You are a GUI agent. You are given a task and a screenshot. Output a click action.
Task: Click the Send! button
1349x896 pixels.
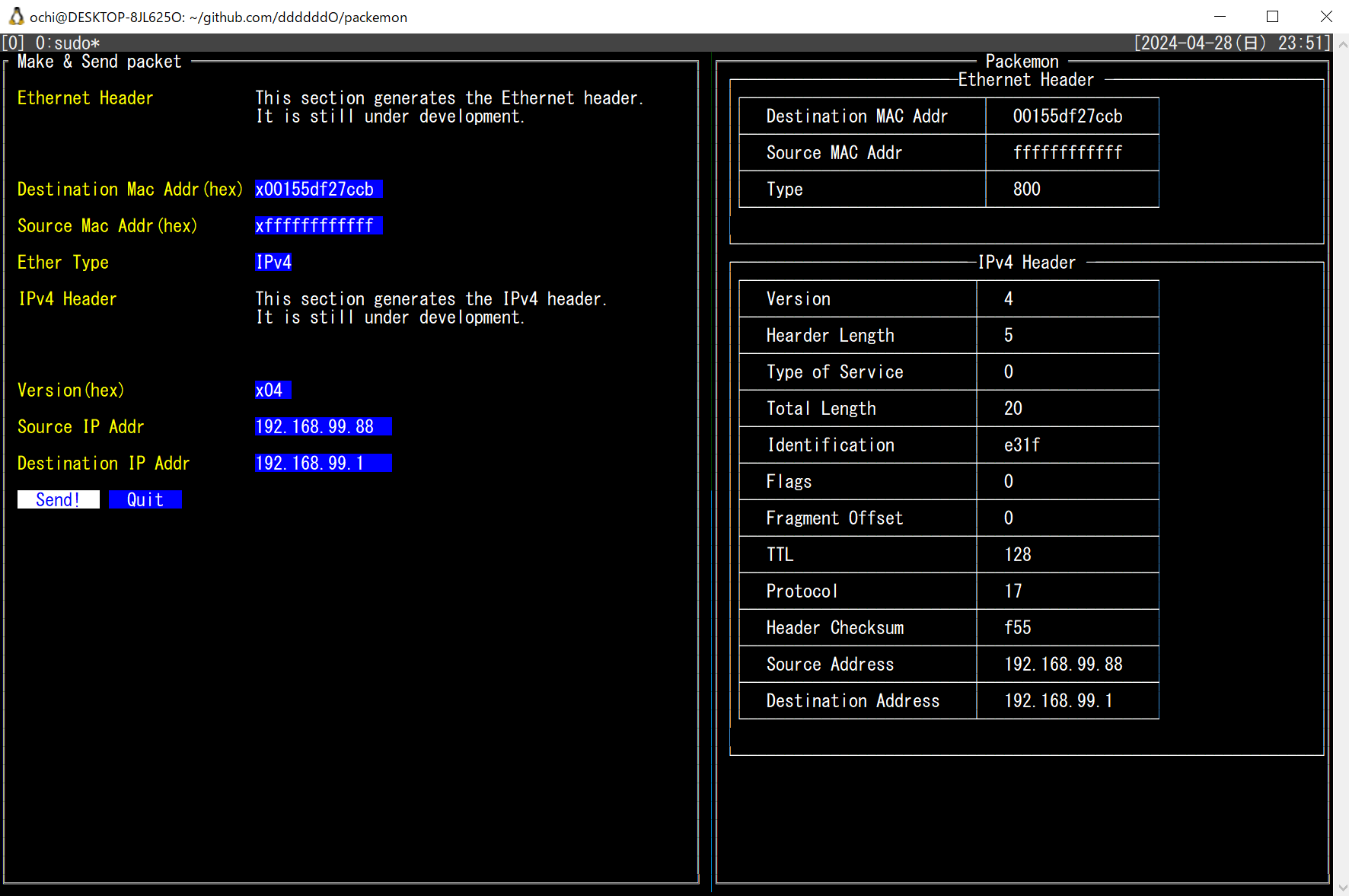pos(58,499)
